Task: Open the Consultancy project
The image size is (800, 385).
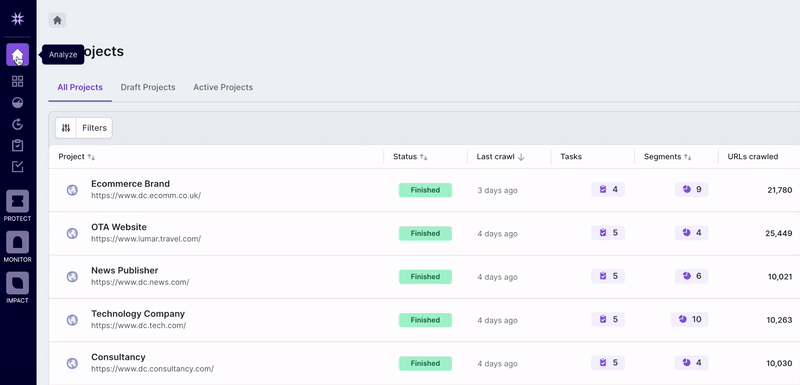Action: pyautogui.click(x=118, y=357)
